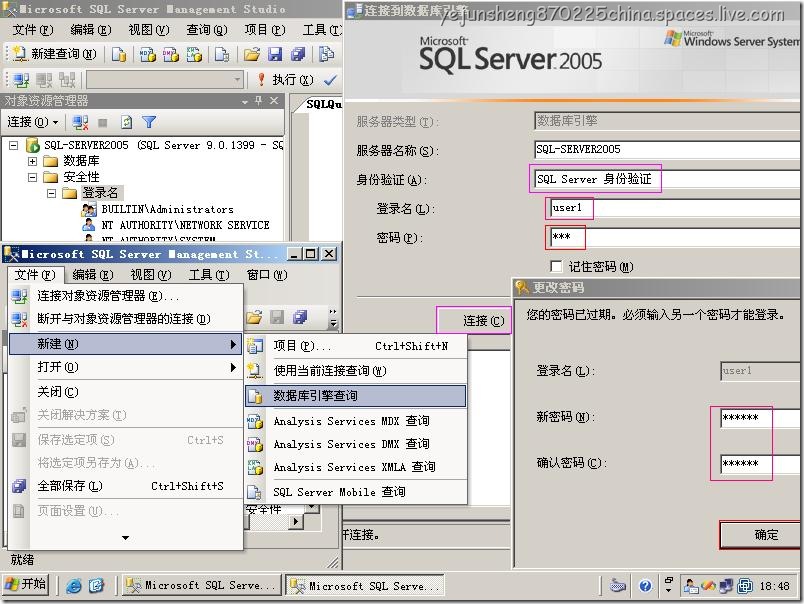Open the Window (窗口) menu in the lower window
The width and height of the screenshot is (804, 604).
267,275
